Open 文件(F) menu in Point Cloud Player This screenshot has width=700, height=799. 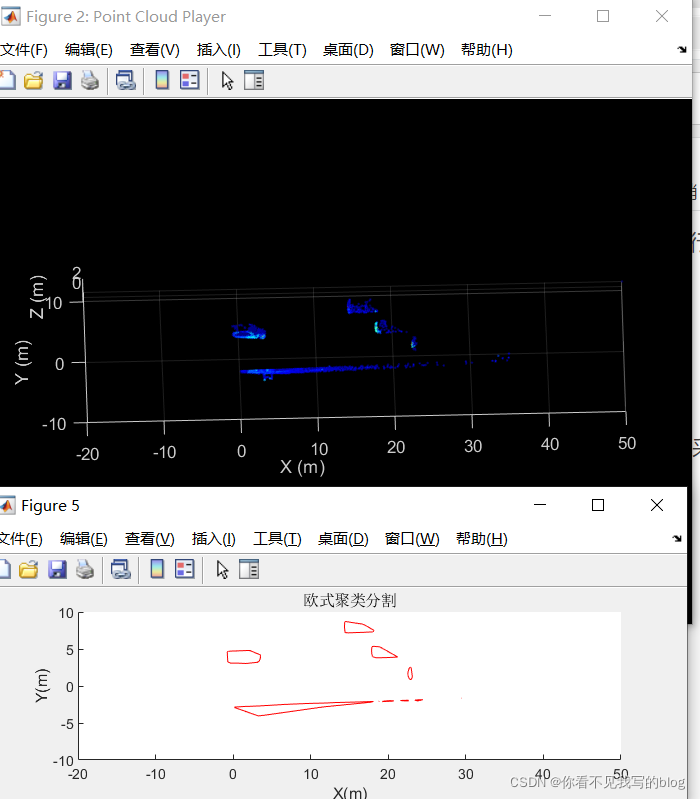pyautogui.click(x=23, y=50)
